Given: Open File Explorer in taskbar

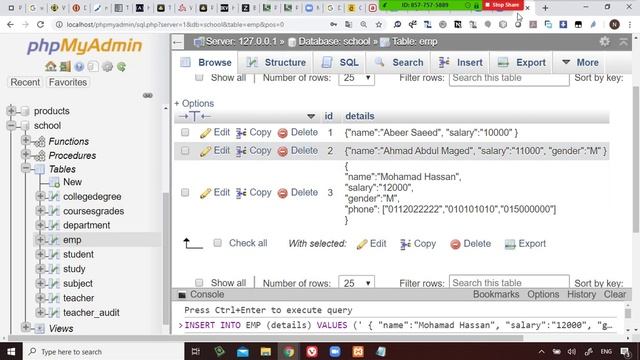Looking at the screenshot, I should [x=266, y=351].
